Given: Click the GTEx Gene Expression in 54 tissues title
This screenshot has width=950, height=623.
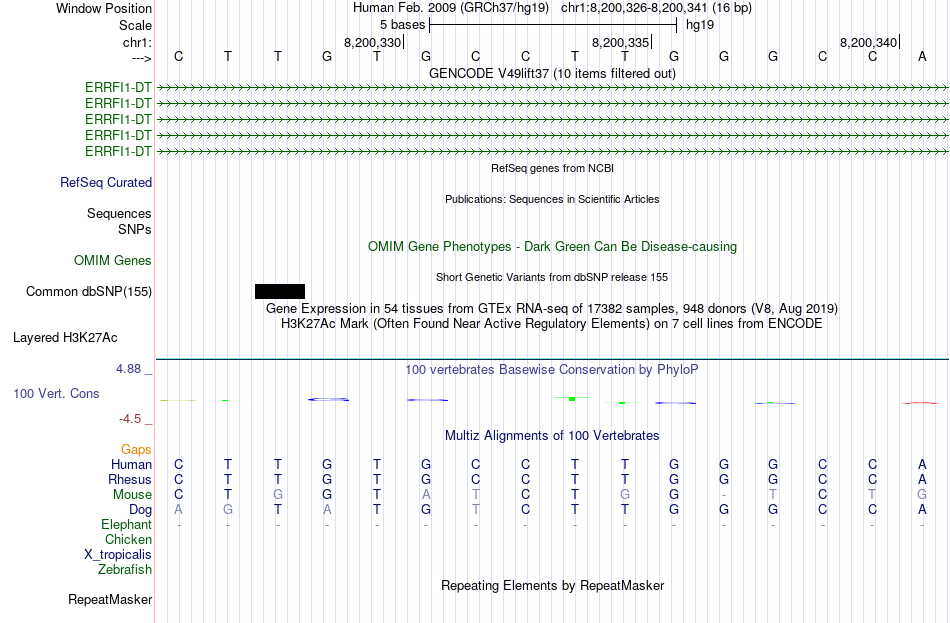Looking at the screenshot, I should click(552, 308).
